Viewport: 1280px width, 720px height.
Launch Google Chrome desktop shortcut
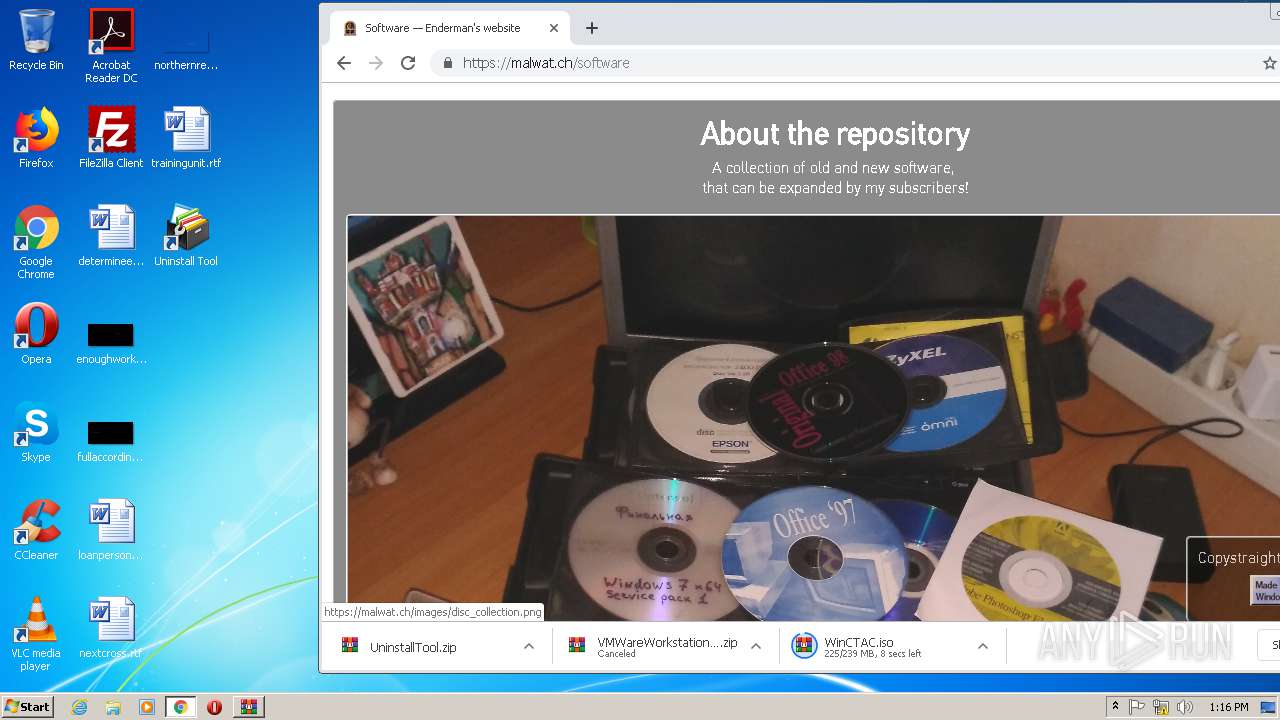36,242
